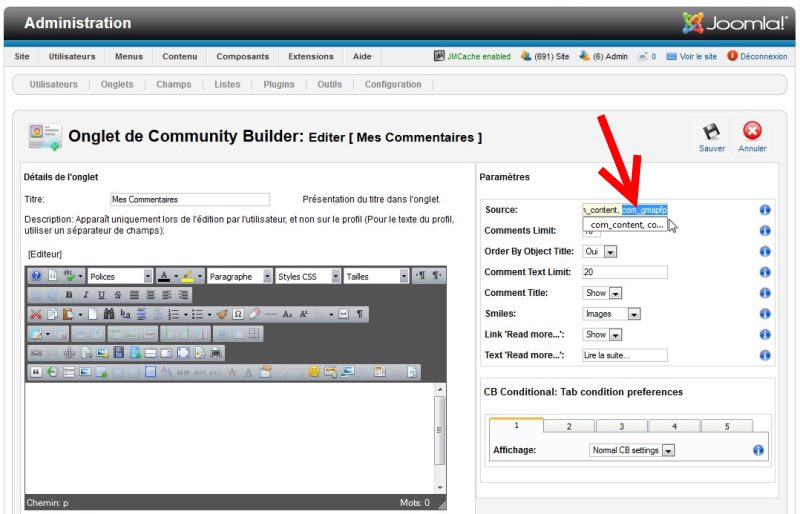Insert a smiley emoticon
Image resolution: width=800 pixels, height=514 pixels.
coord(314,372)
